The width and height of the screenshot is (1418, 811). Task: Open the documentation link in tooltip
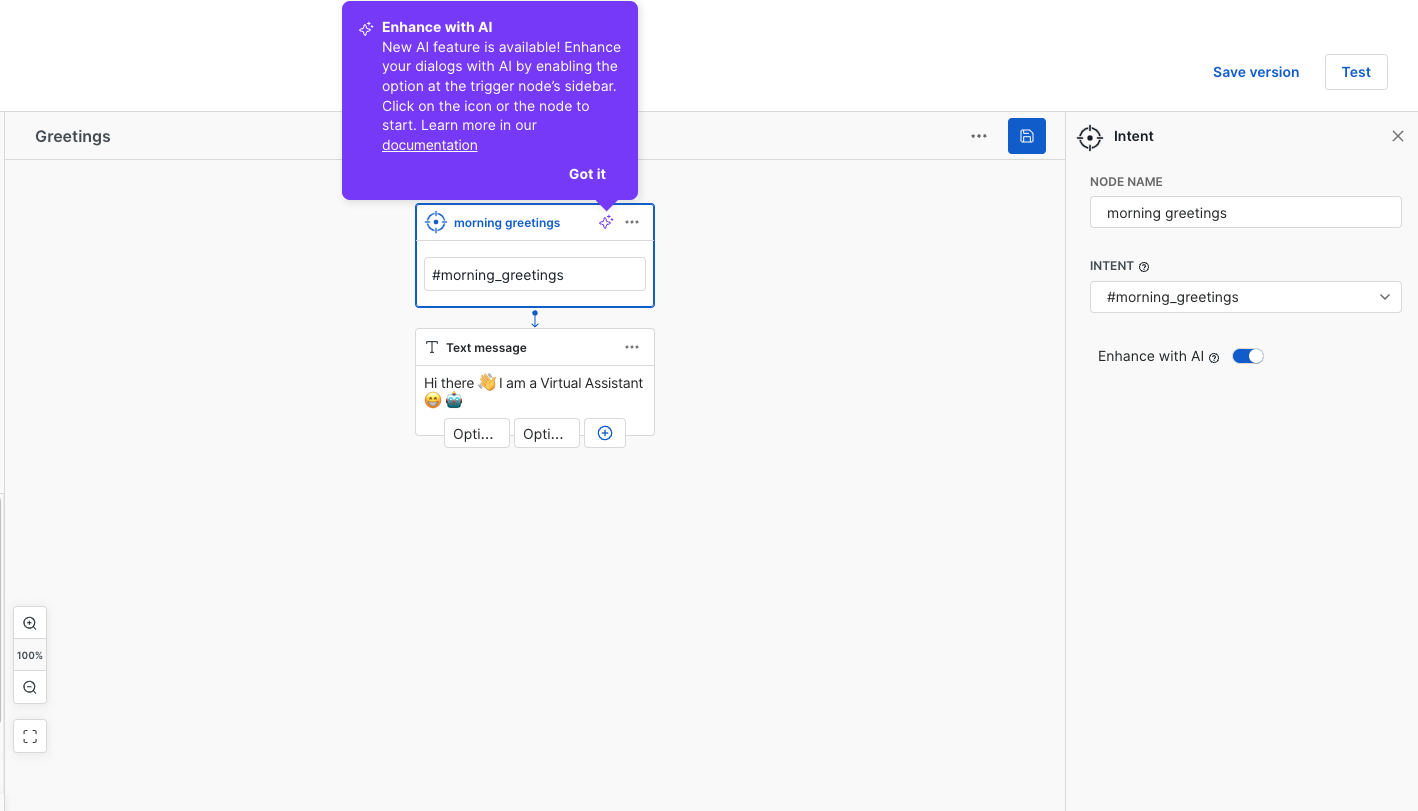429,145
